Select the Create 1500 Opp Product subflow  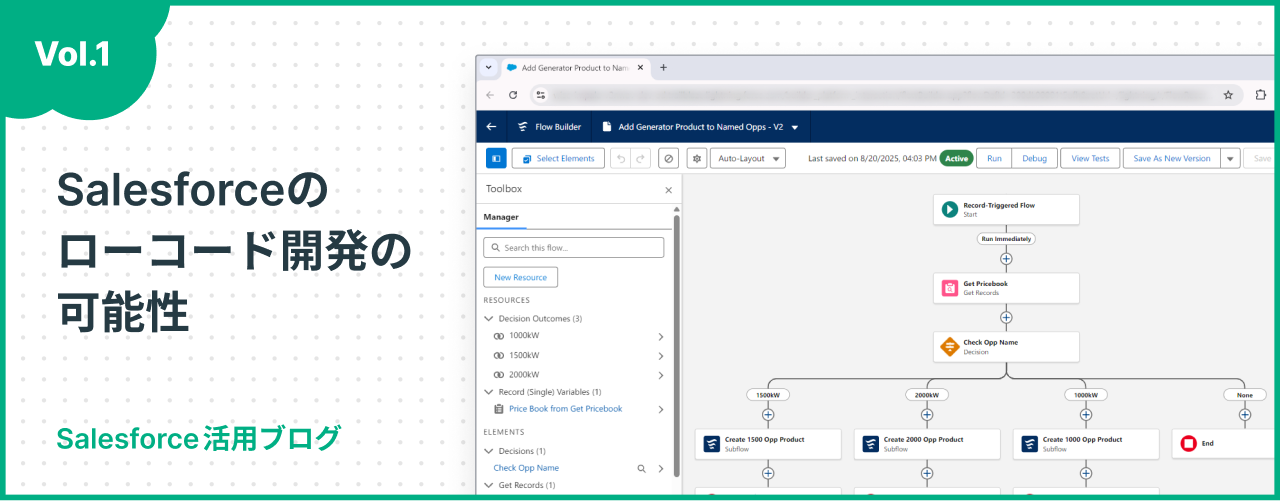point(768,444)
